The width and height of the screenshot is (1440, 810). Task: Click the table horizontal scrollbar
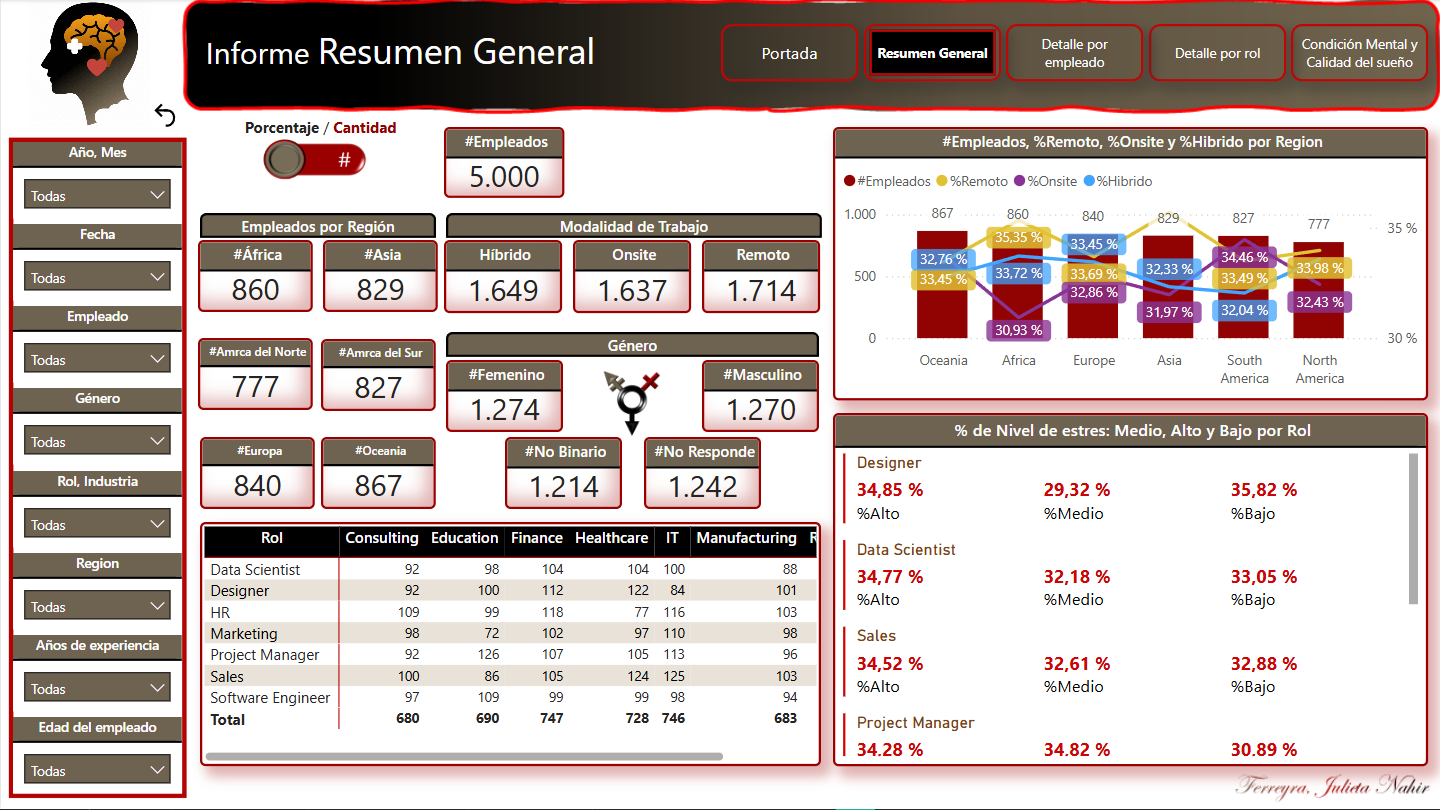click(x=464, y=756)
